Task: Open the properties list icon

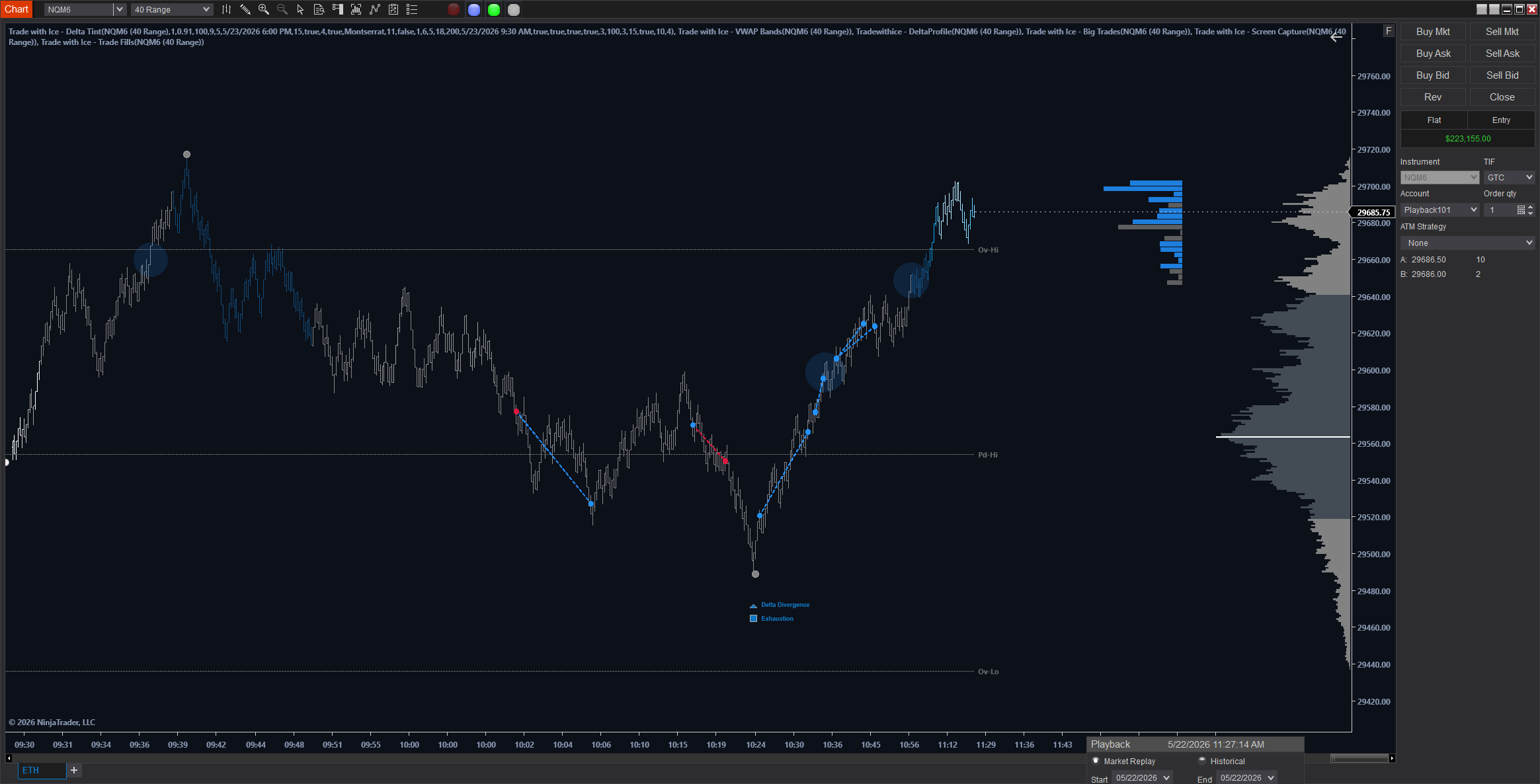Action: click(x=412, y=9)
